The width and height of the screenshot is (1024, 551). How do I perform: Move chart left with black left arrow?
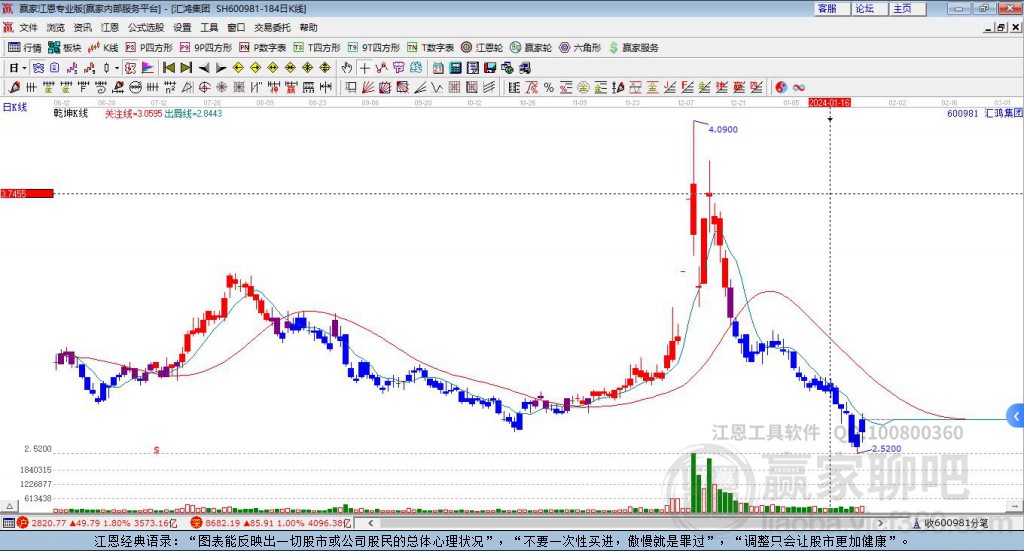(204, 67)
